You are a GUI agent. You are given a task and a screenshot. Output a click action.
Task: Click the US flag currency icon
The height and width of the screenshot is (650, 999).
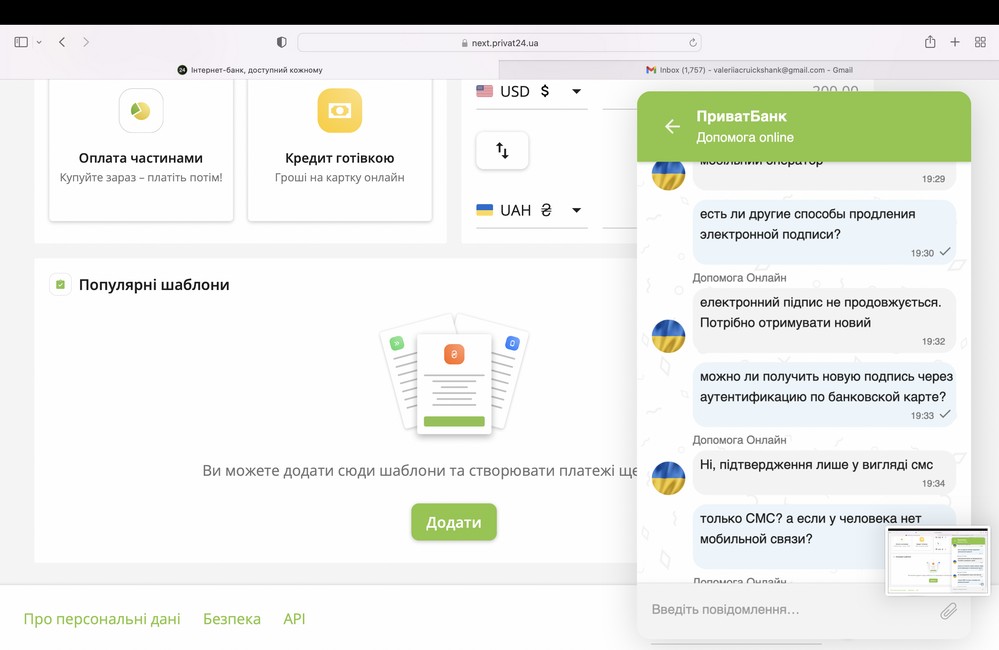484,91
